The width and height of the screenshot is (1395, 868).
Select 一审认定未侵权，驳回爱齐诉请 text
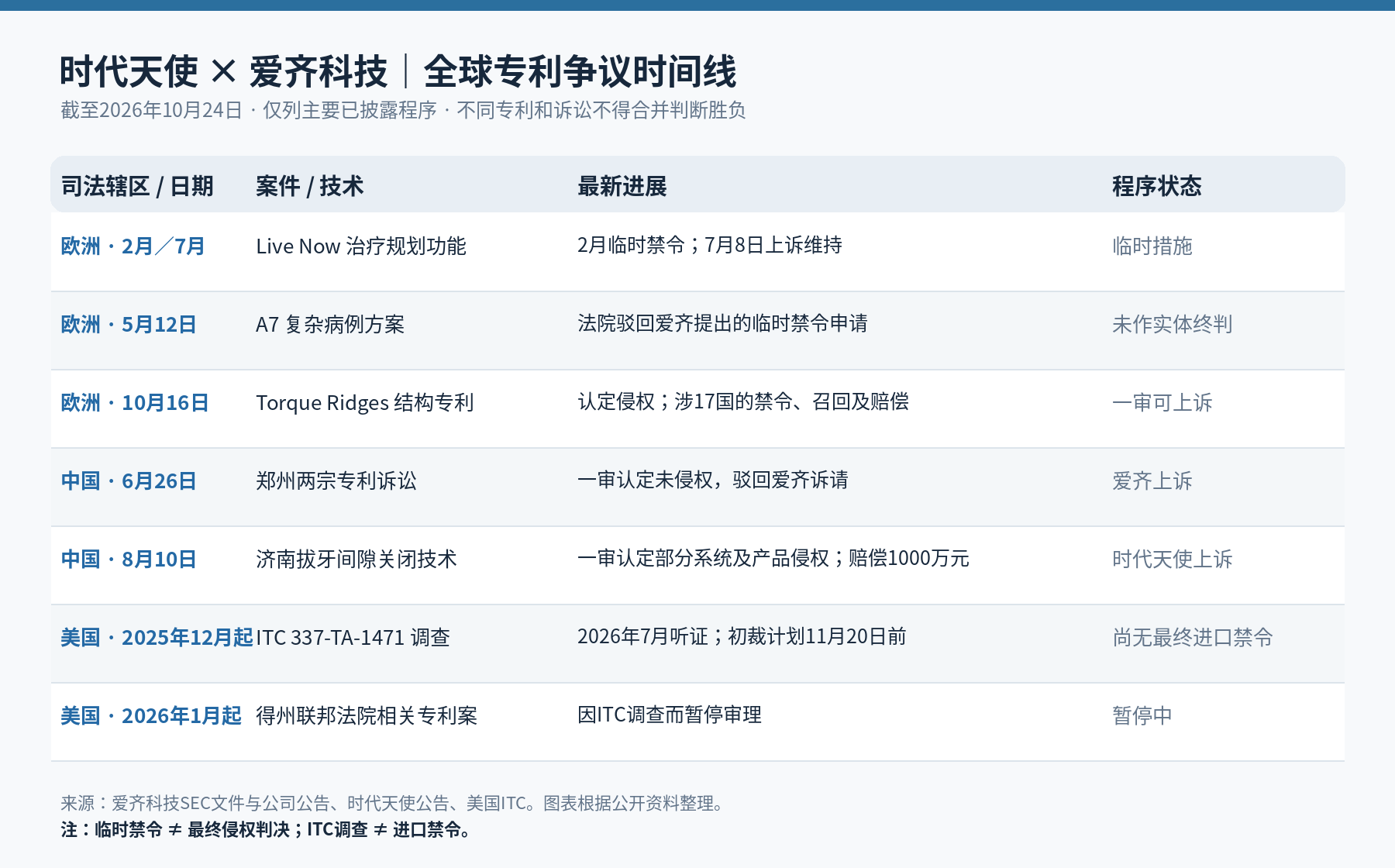(x=713, y=480)
